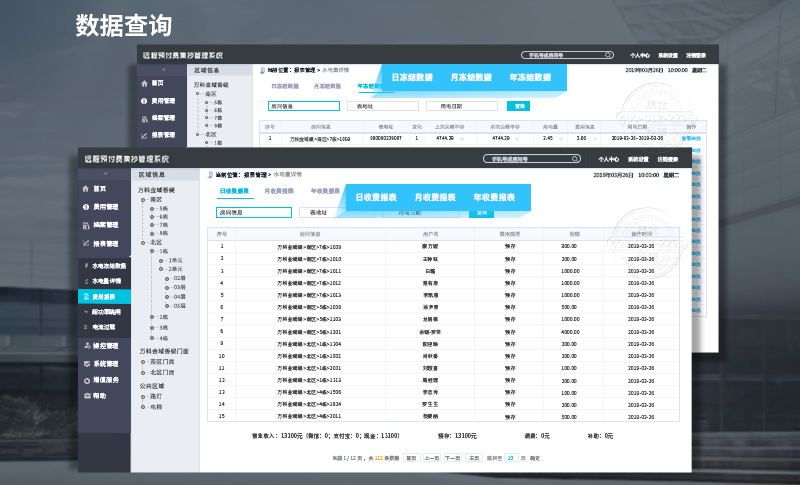Switch to the 月收费报表 tab
Screen dimensions: 800x485
tap(278, 190)
